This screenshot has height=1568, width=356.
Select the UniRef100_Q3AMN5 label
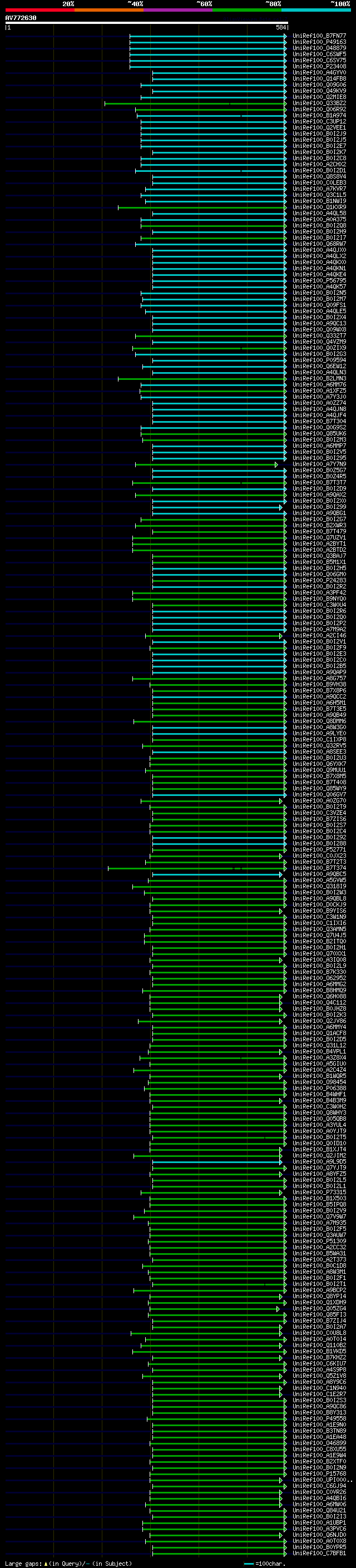click(319, 929)
